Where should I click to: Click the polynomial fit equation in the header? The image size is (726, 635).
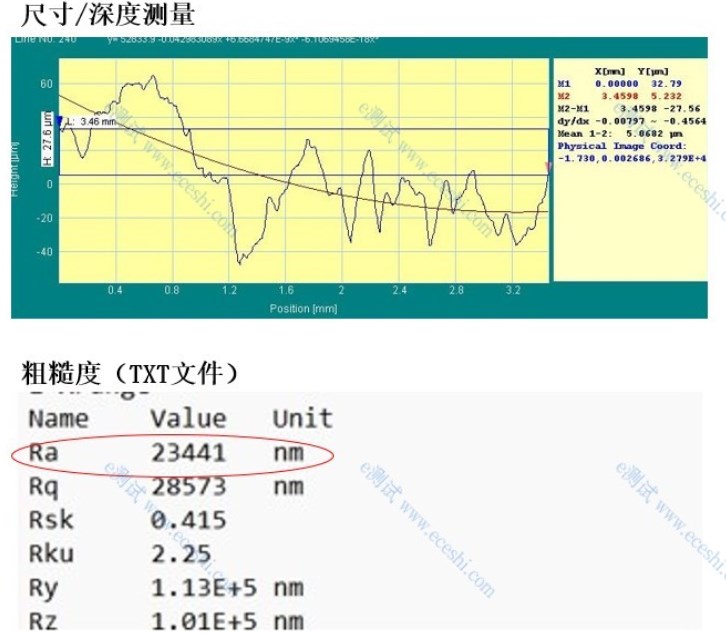(x=244, y=40)
